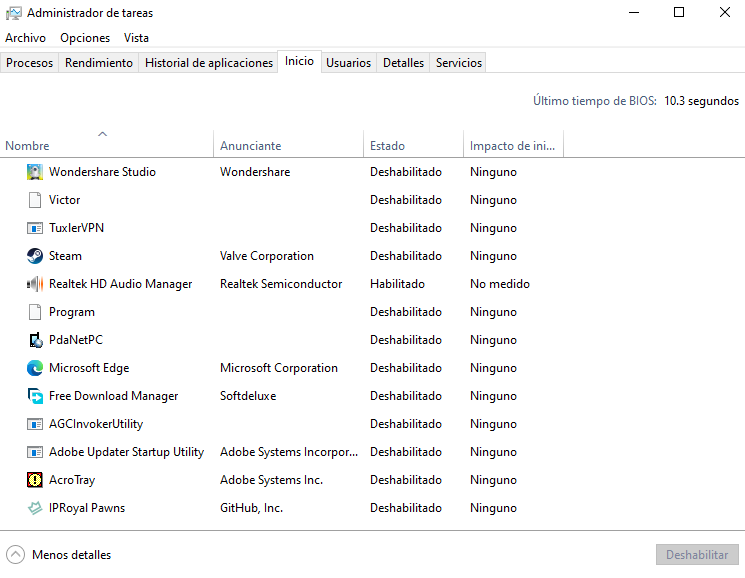Click the Realtek HD Audio speaker icon
Image resolution: width=745 pixels, height=578 pixels.
pos(35,284)
